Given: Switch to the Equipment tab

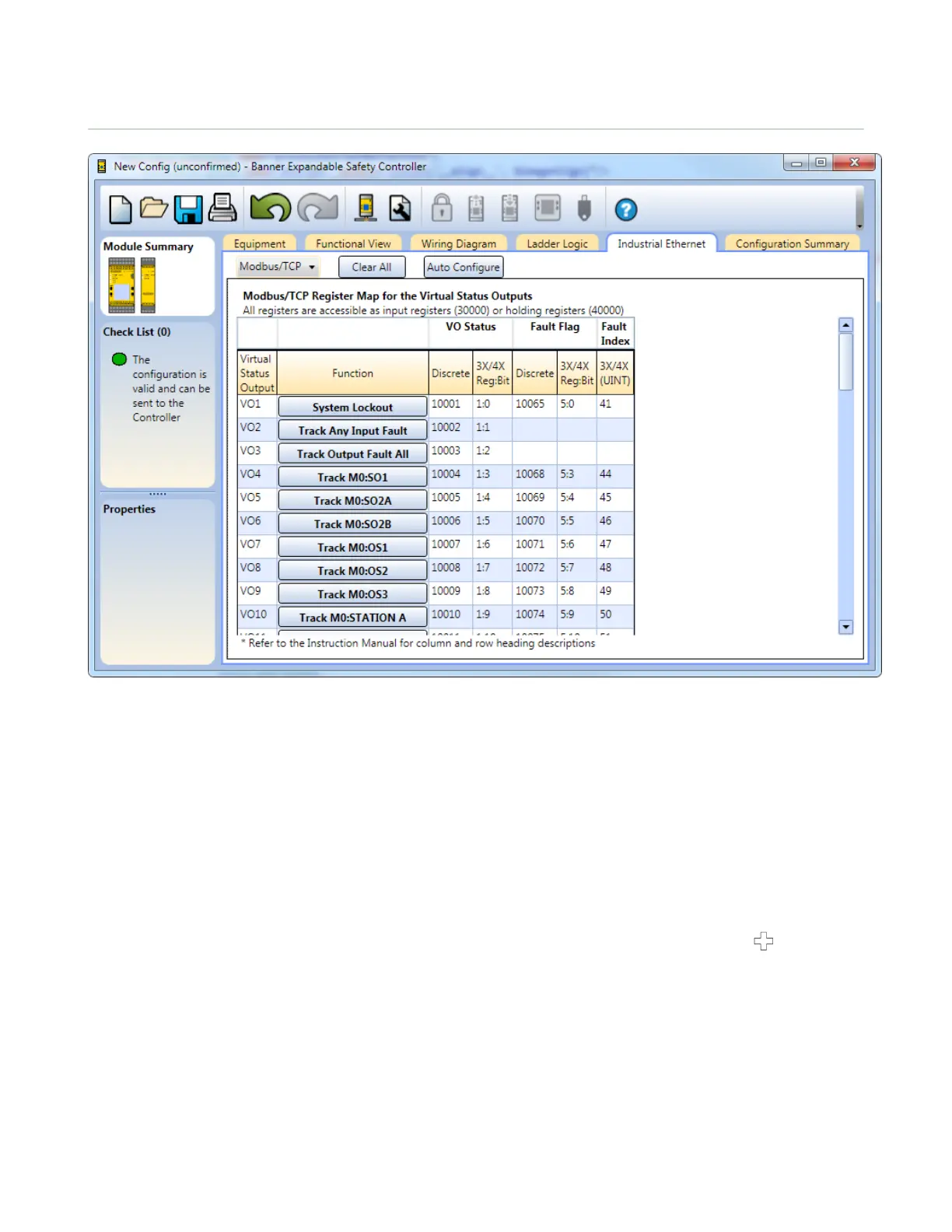Looking at the screenshot, I should [x=260, y=243].
